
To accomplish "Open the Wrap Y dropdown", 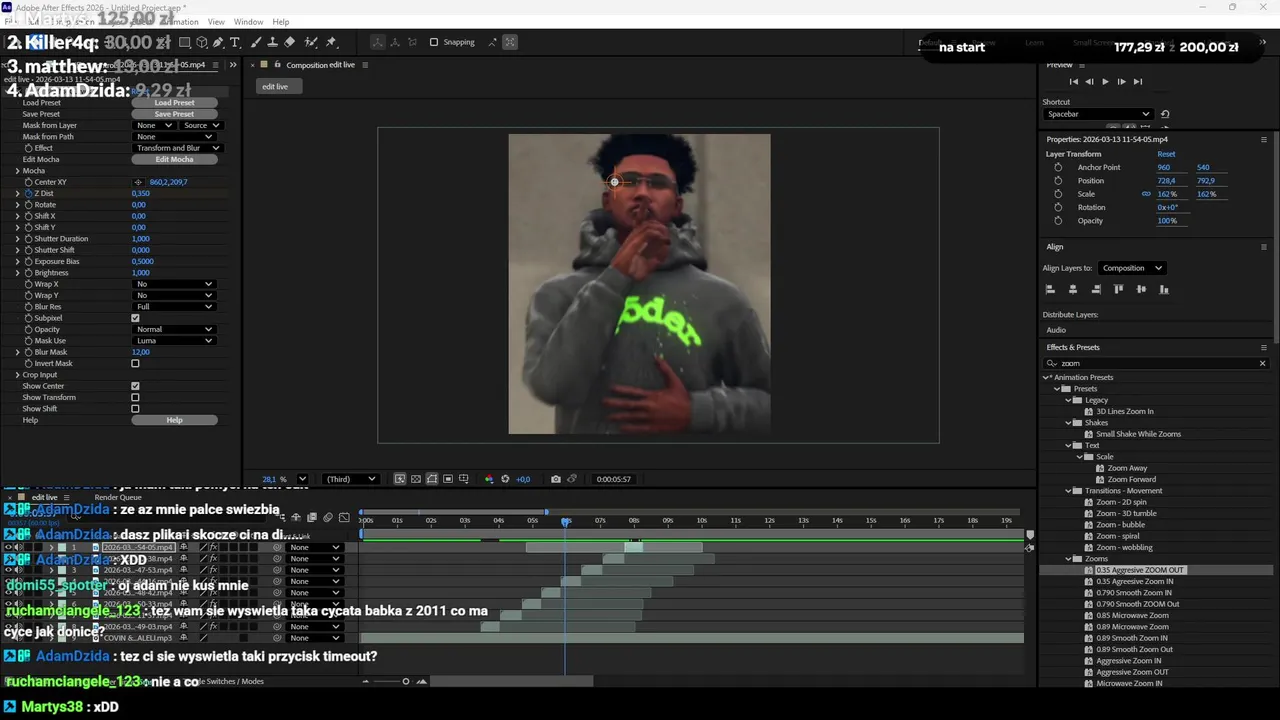I will 174,295.
